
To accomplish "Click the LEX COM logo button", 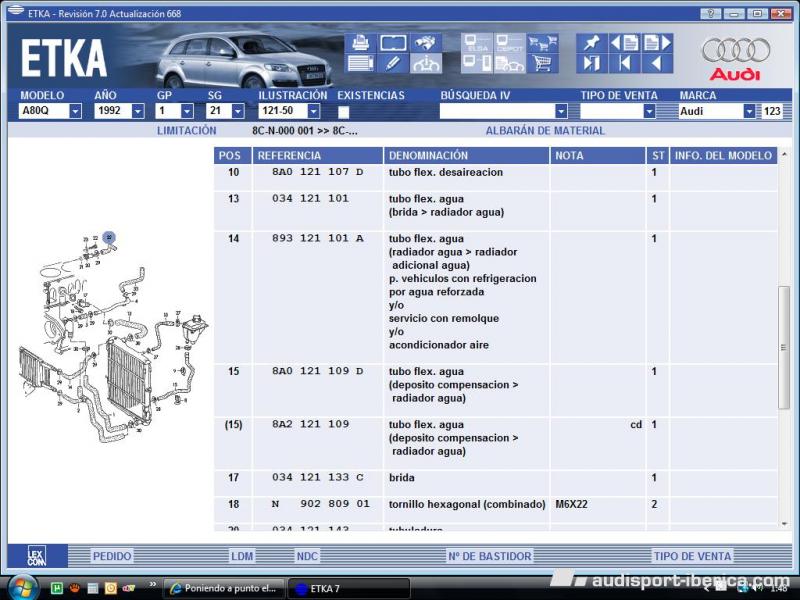I will click(36, 556).
